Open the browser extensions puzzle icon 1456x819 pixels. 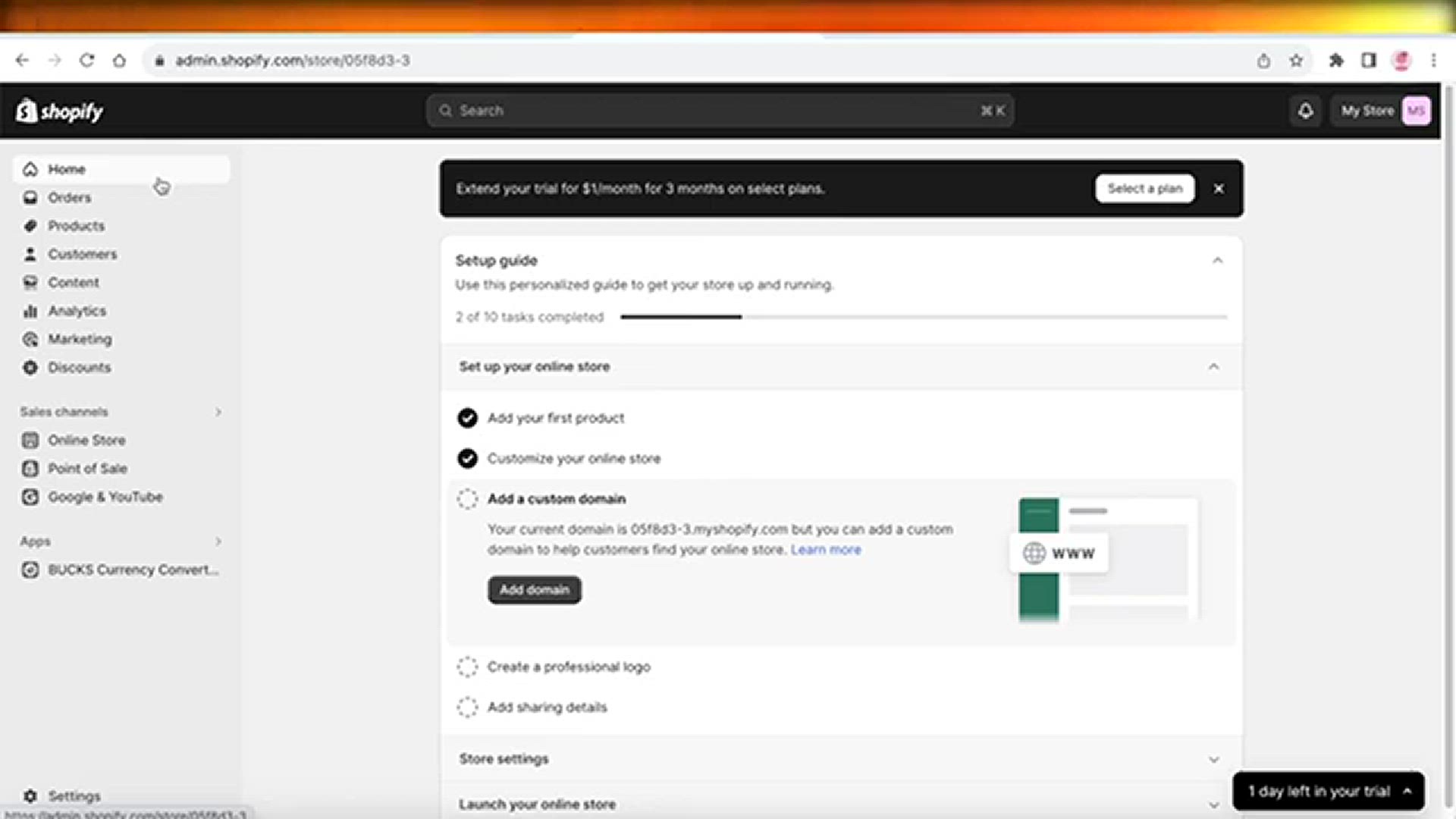click(1336, 61)
